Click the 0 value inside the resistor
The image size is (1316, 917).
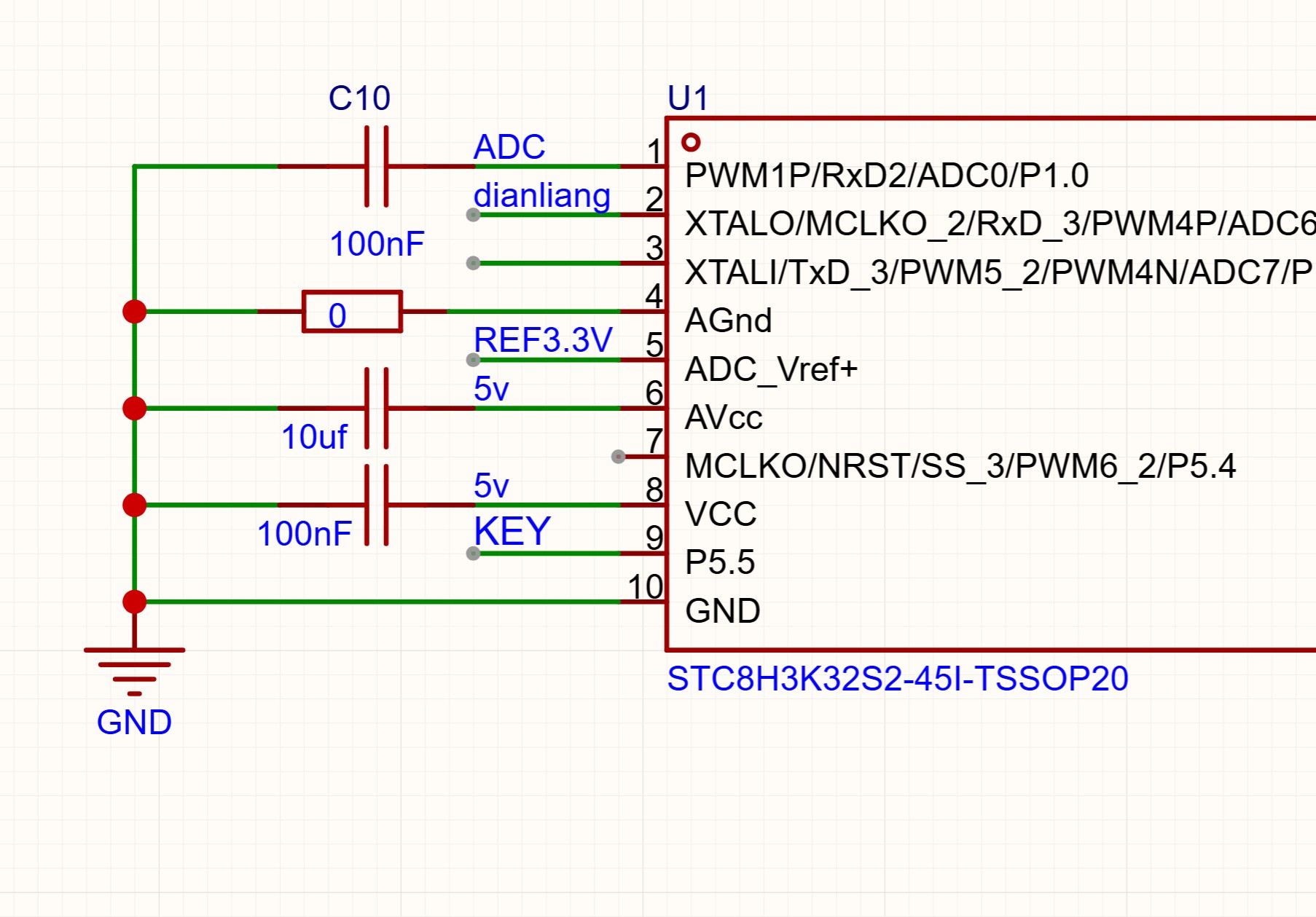337,316
